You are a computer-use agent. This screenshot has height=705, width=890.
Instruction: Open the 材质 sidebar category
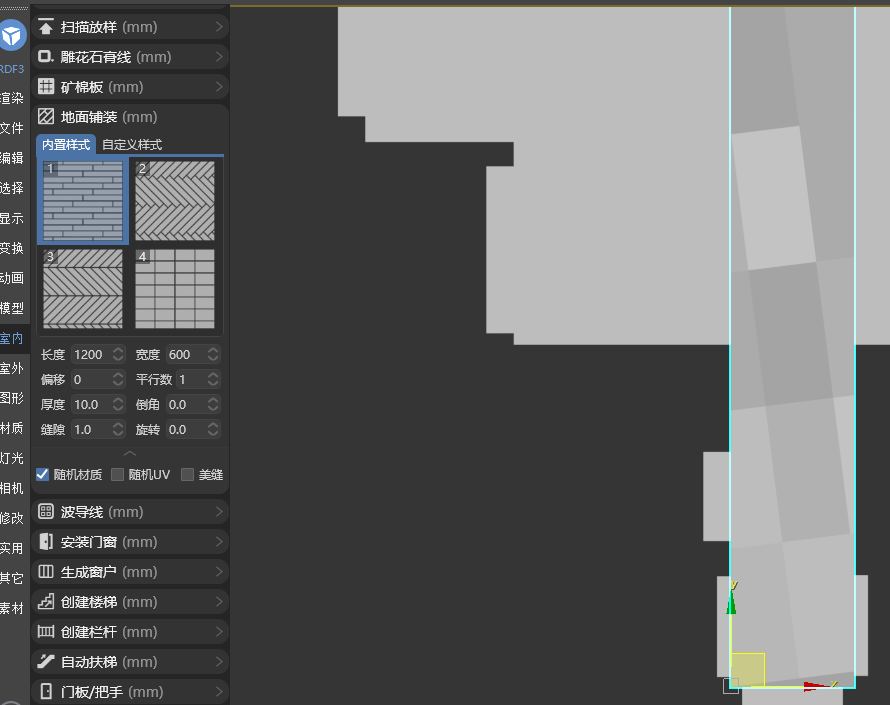12,428
